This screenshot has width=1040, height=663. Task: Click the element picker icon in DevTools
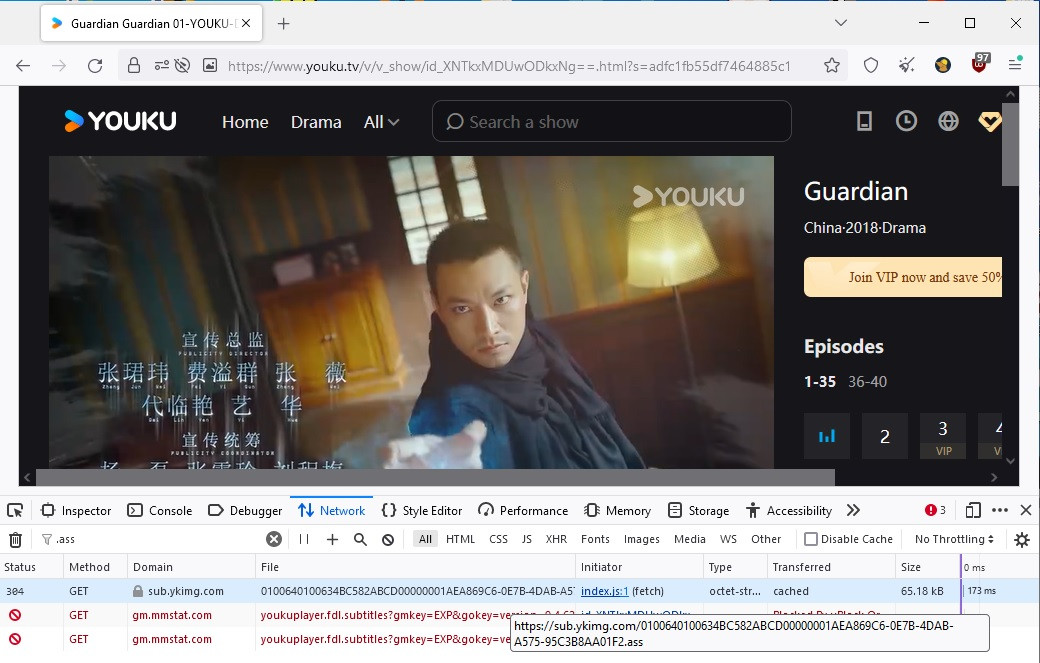tap(15, 510)
